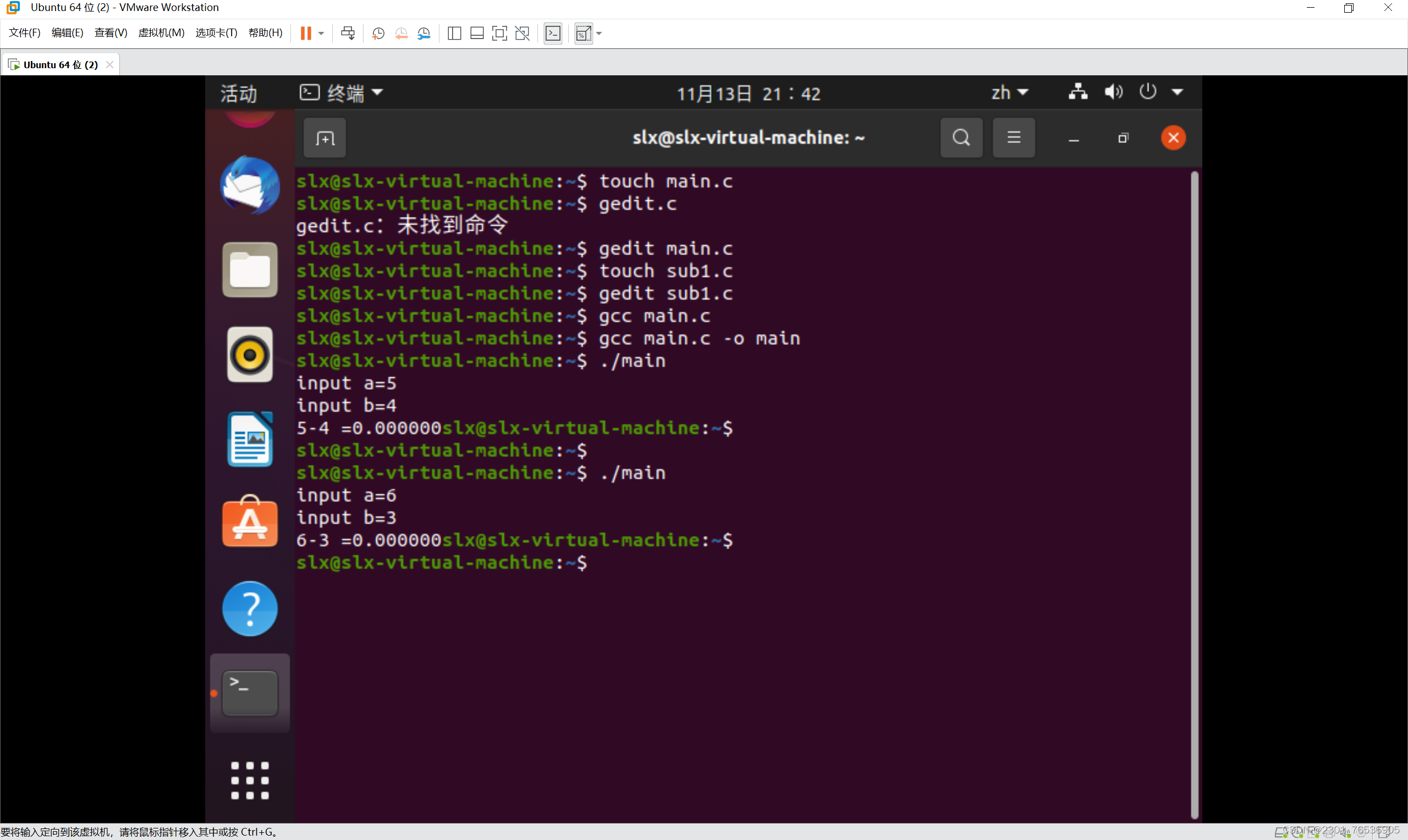Expand the pause button dropdown arrow
Image resolution: width=1408 pixels, height=840 pixels.
pos(321,34)
